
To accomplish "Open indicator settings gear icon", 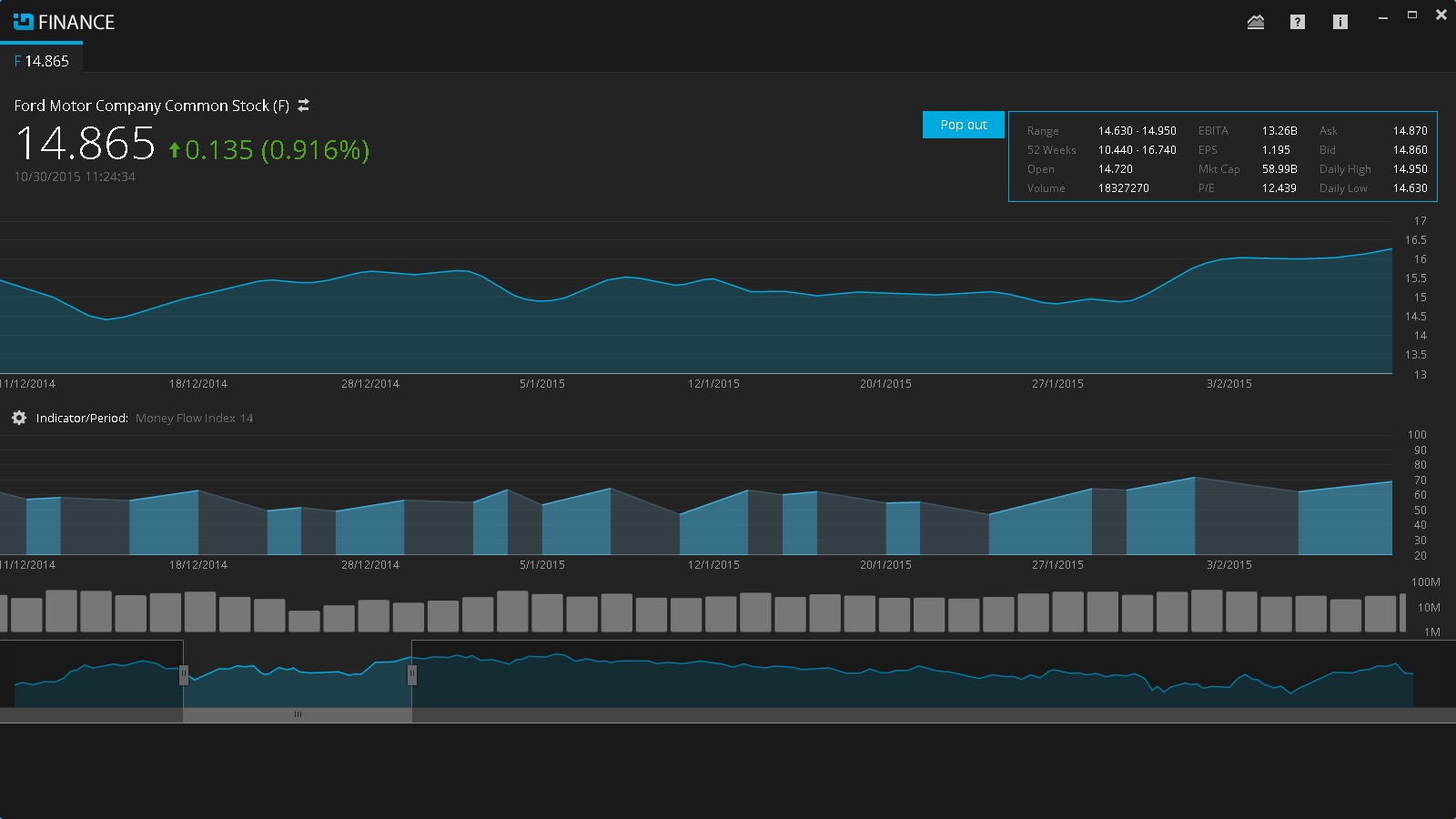I will coord(19,418).
